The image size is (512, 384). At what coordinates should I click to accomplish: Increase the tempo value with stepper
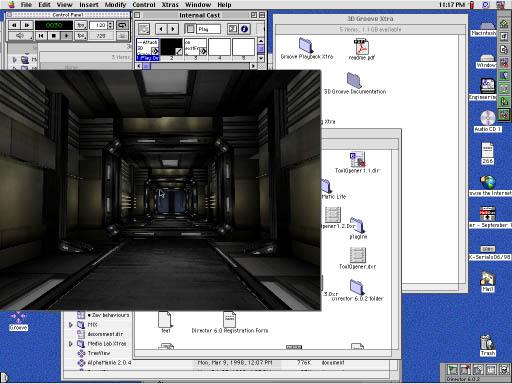pyautogui.click(x=111, y=23)
